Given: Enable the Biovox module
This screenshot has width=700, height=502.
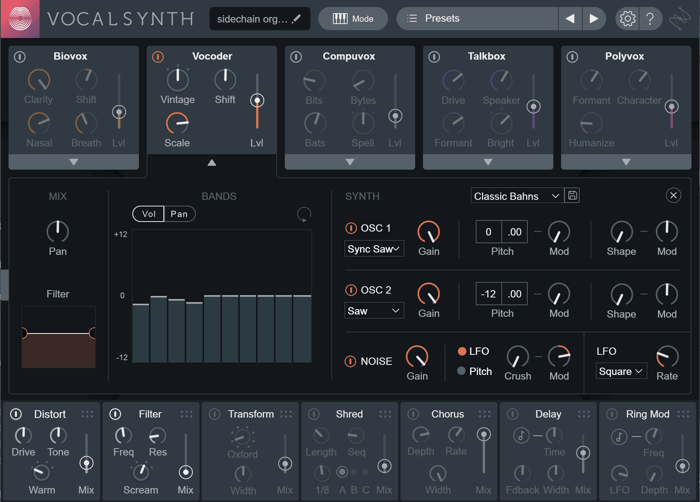Looking at the screenshot, I should tap(20, 57).
